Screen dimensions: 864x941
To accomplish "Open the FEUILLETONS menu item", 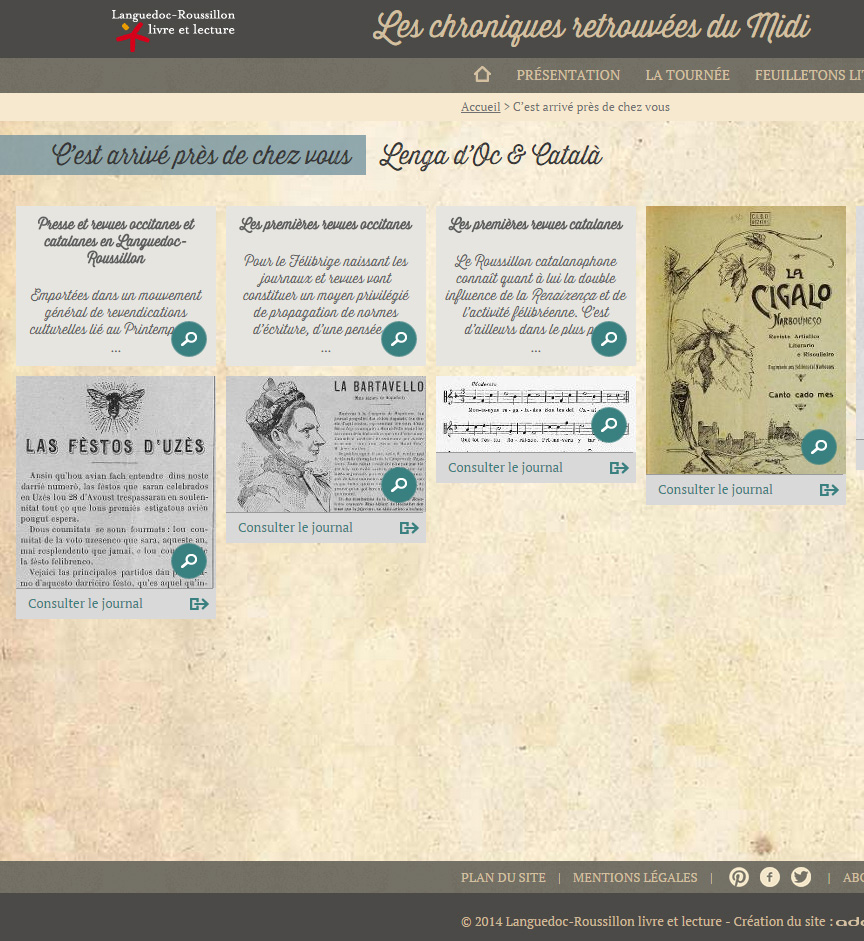I will (x=809, y=75).
